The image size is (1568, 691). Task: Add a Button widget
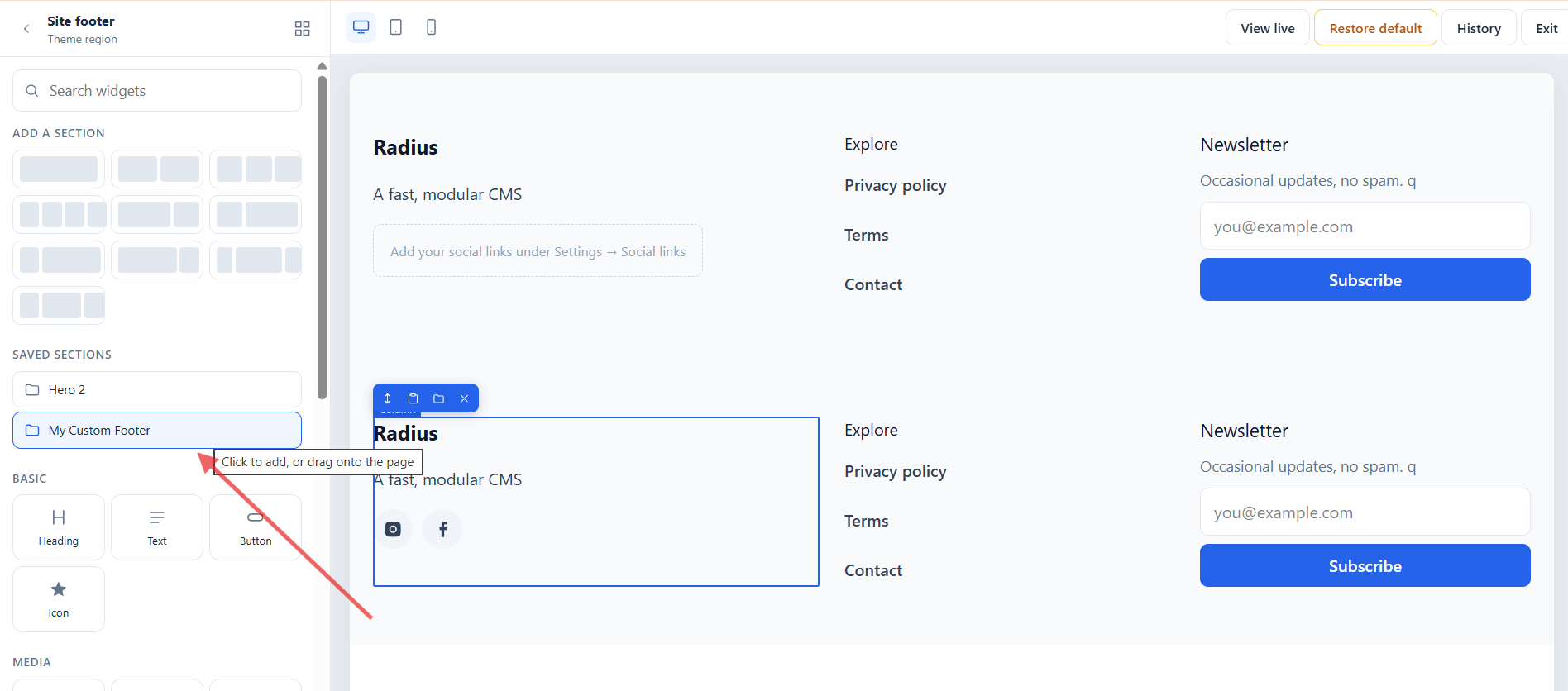[x=256, y=527]
